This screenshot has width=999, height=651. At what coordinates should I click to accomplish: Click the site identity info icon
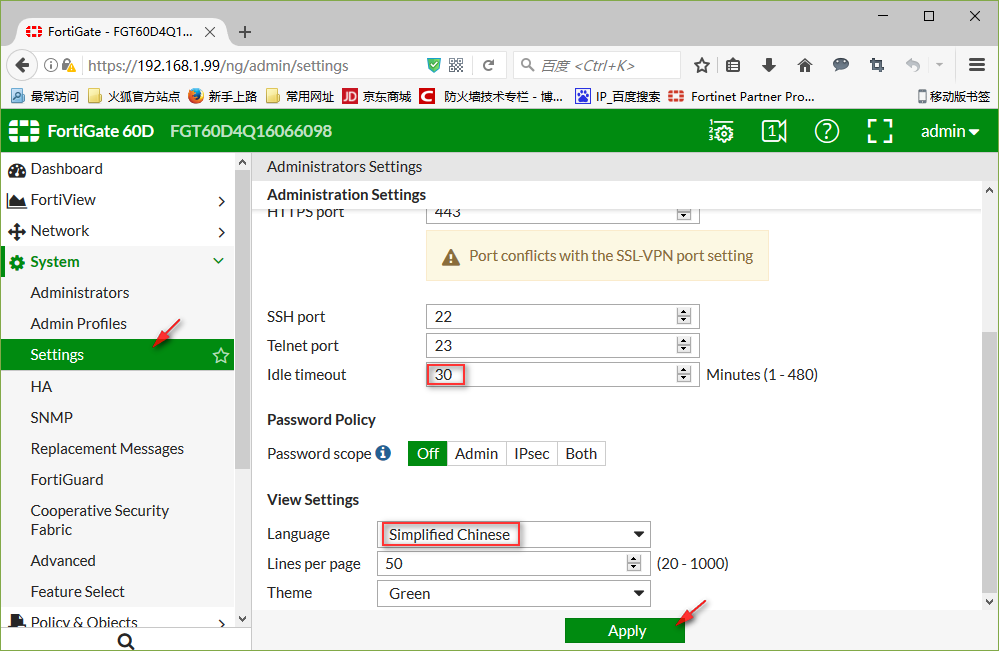point(51,65)
